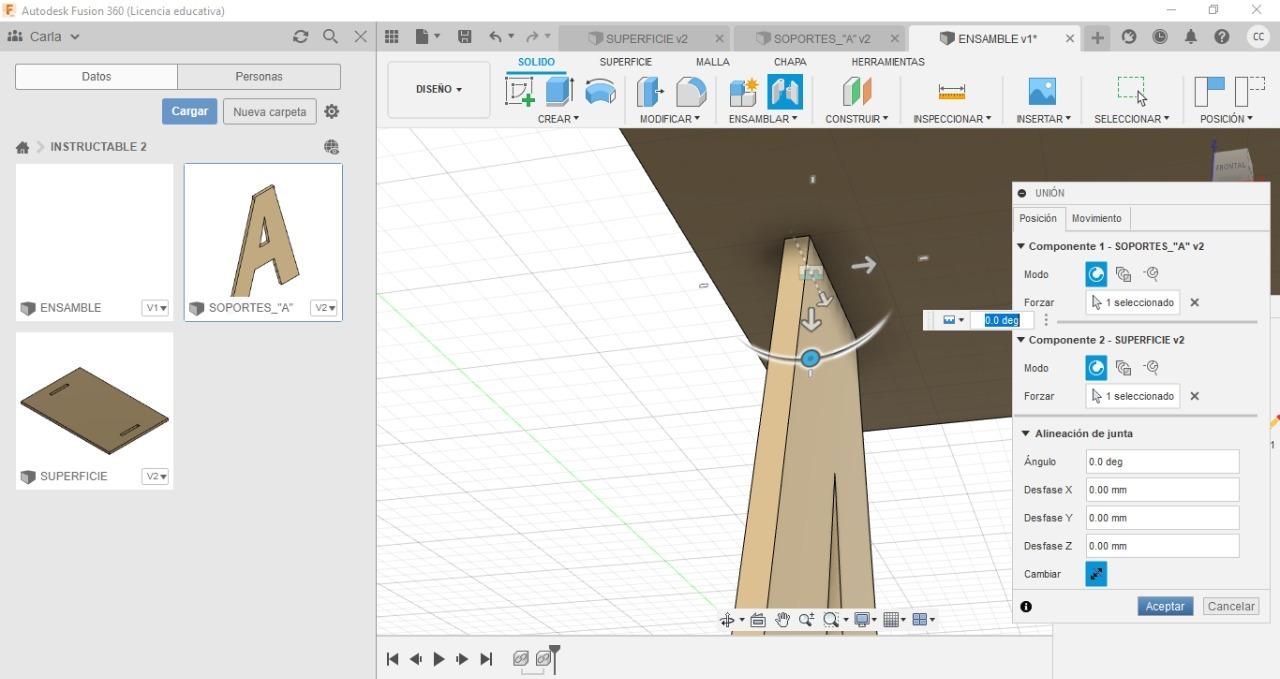Viewport: 1280px width, 679px height.
Task: Open the INSPECCIONAR dropdown menu
Action: [952, 119]
